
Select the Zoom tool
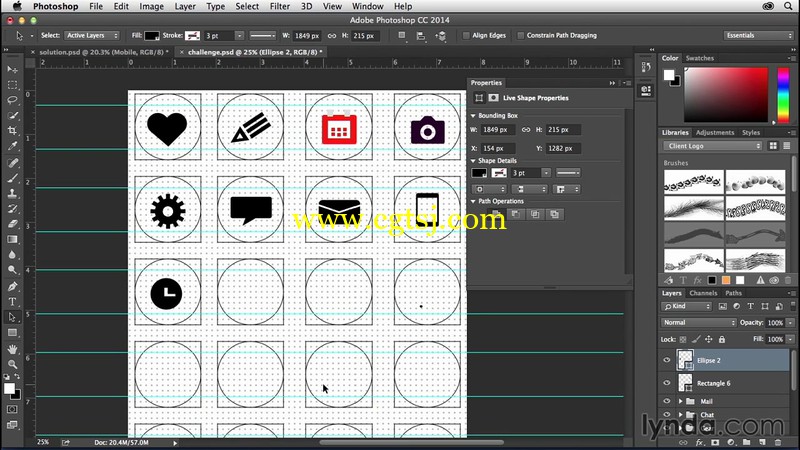[12, 364]
